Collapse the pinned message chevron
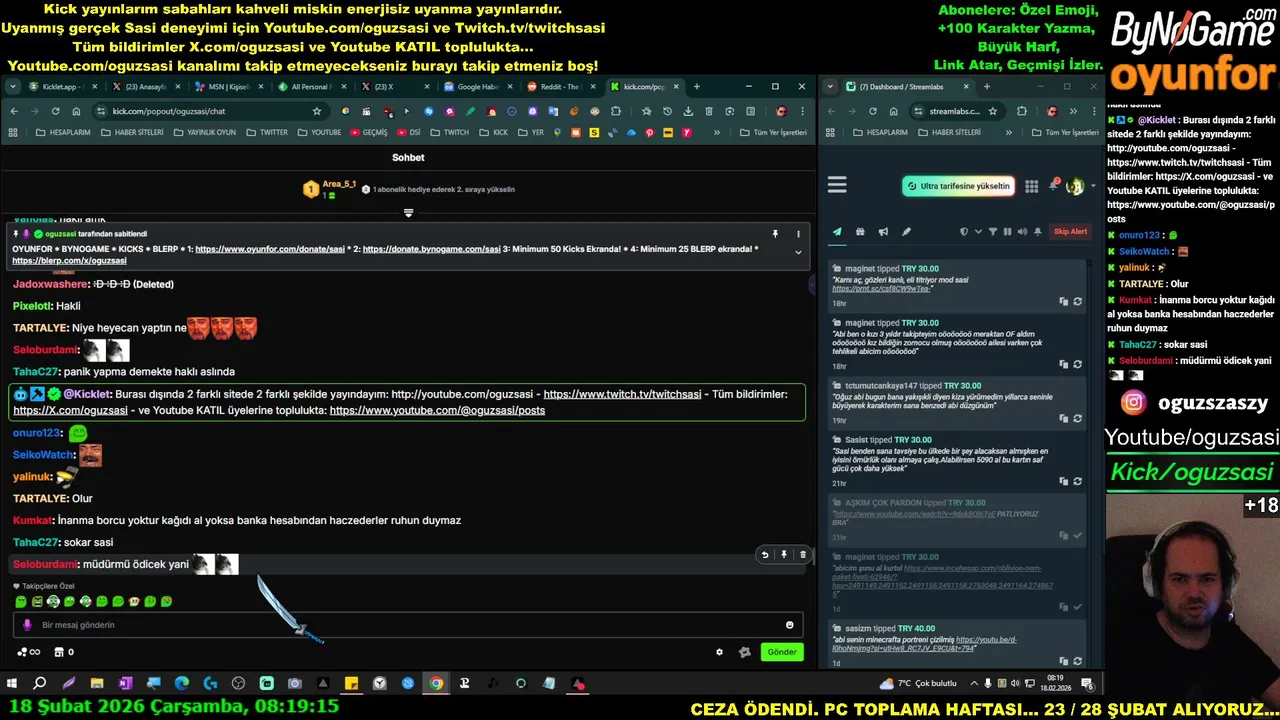The width and height of the screenshot is (1280, 720). (798, 252)
